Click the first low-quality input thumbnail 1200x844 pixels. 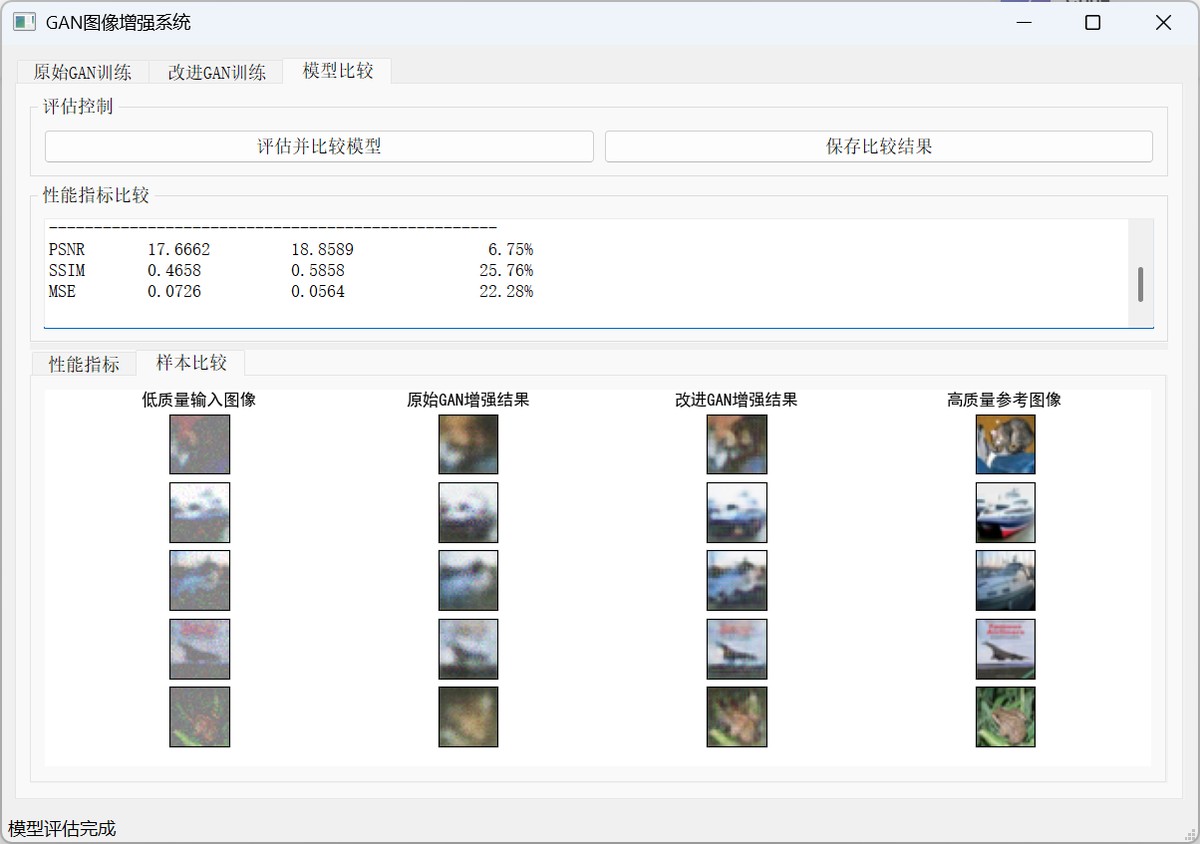199,444
